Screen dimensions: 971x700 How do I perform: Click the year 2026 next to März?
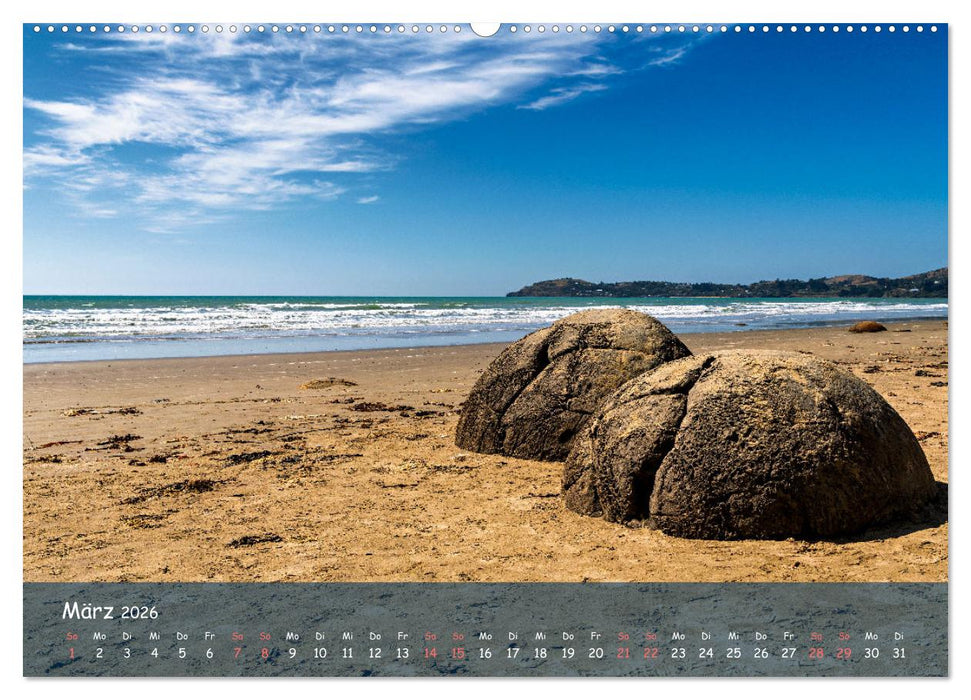(x=140, y=613)
